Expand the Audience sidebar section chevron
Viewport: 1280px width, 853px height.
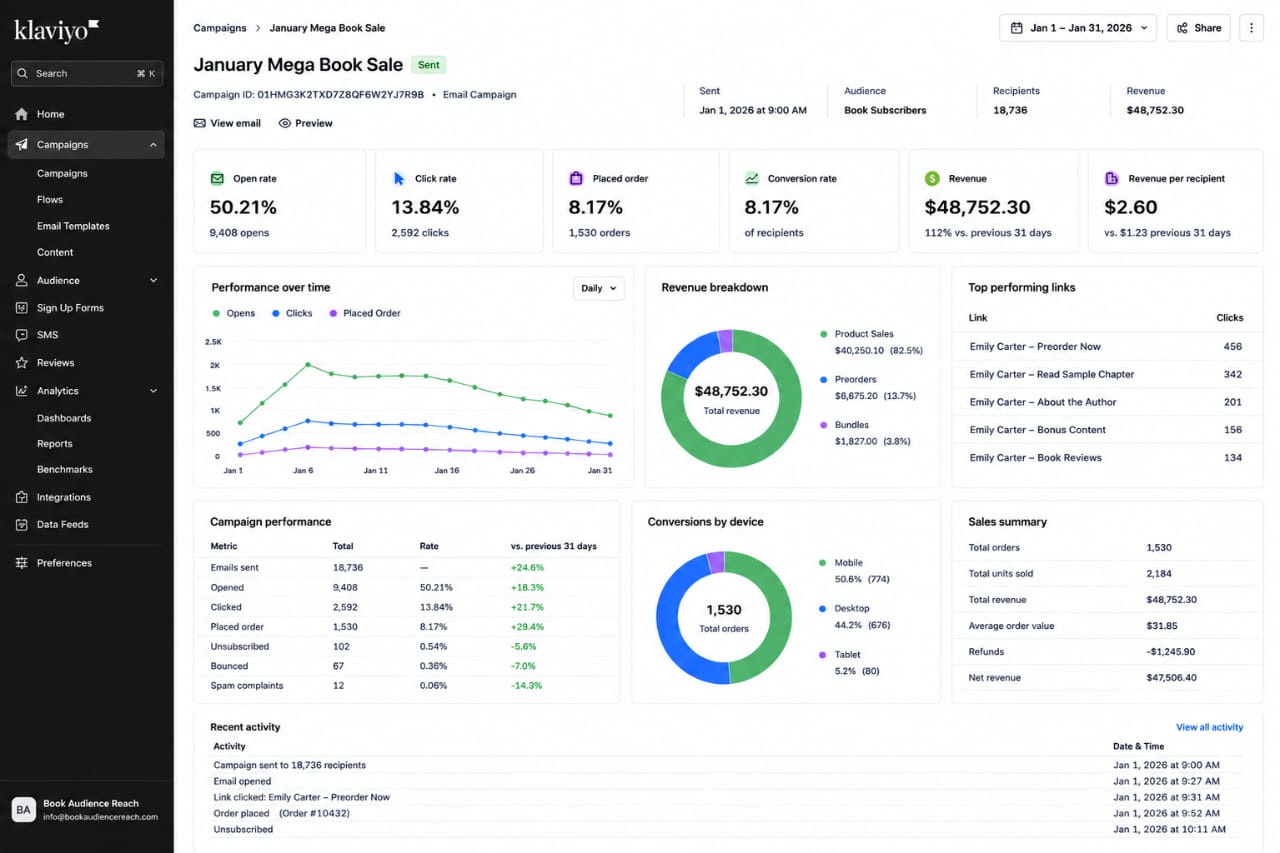tap(153, 281)
